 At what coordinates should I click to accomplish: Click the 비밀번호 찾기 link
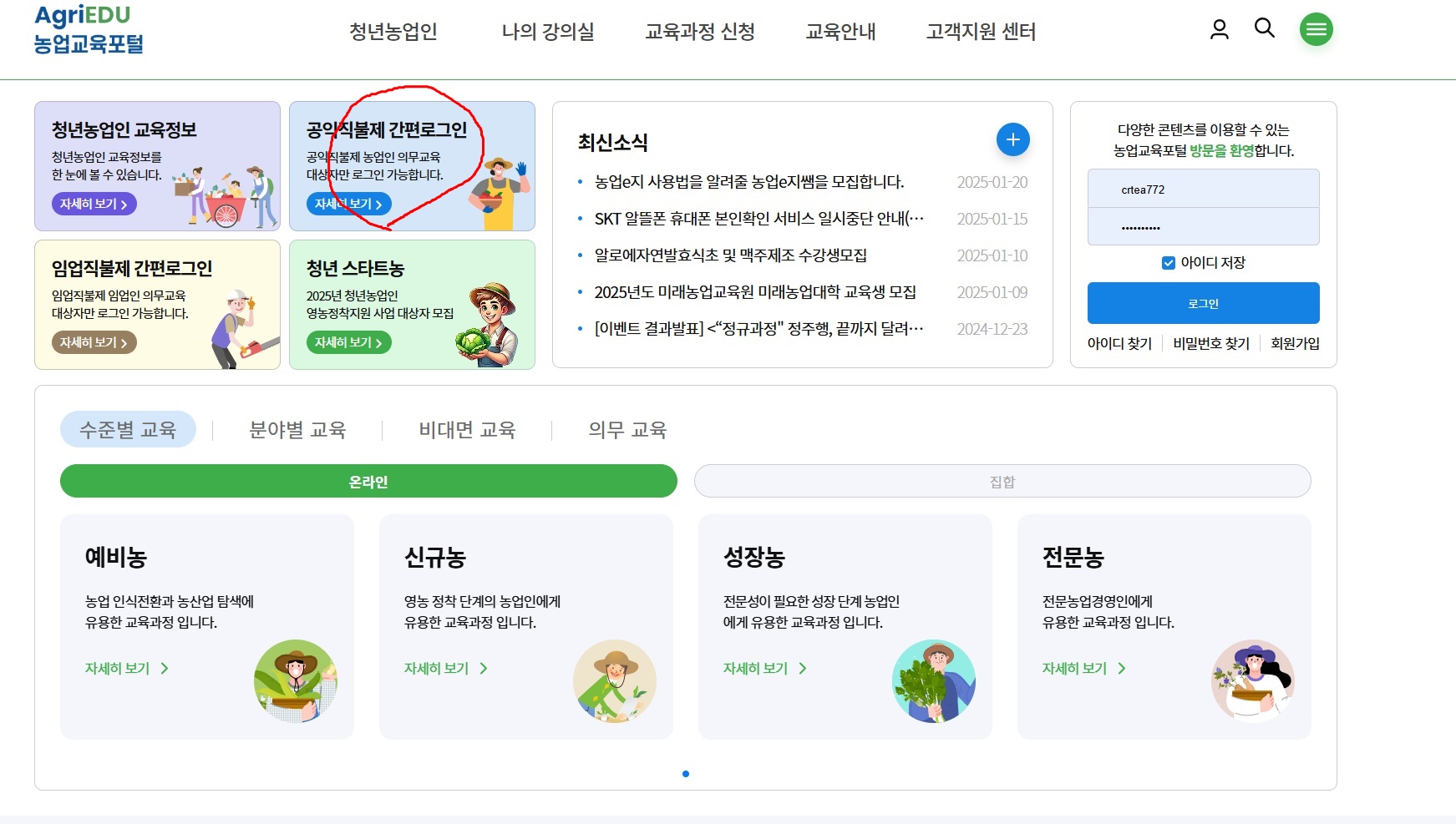pyautogui.click(x=1210, y=343)
